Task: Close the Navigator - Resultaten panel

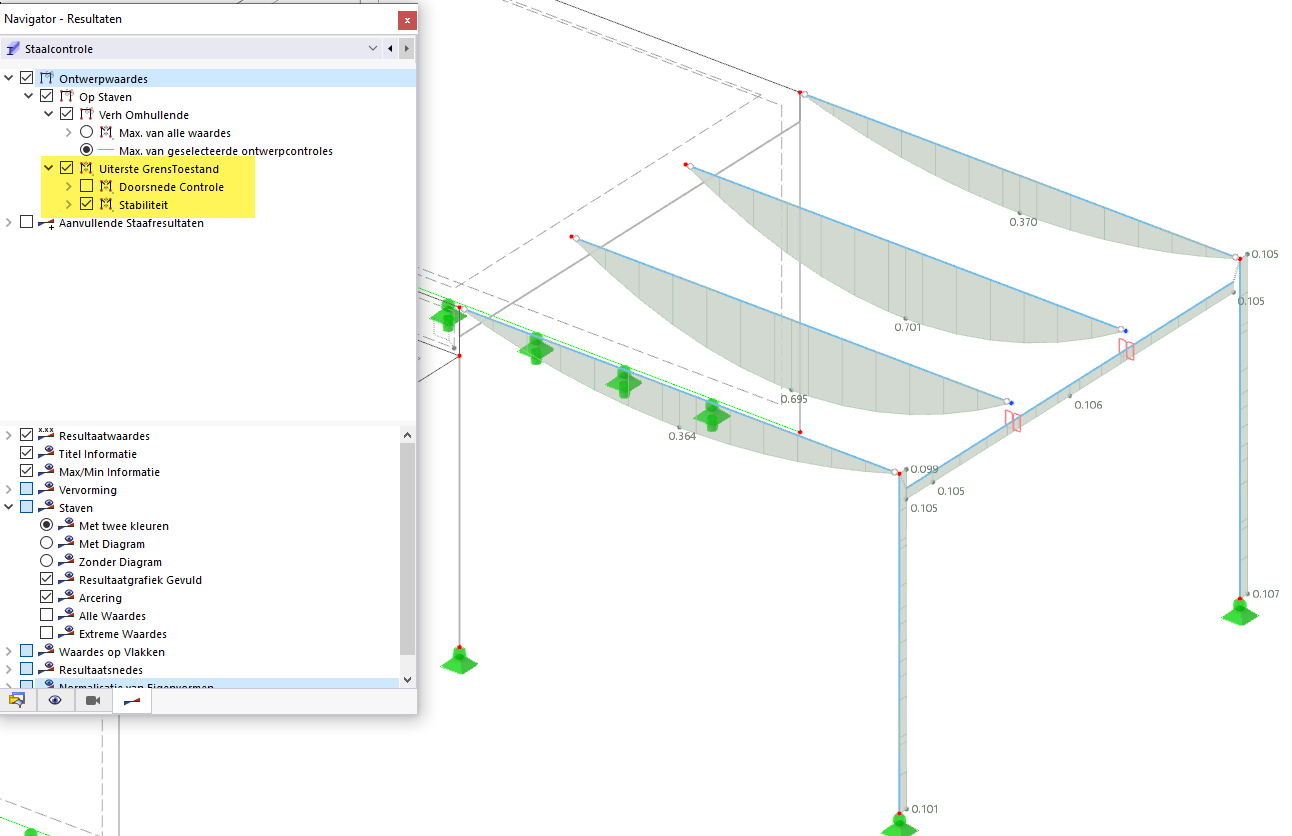Action: (x=406, y=19)
